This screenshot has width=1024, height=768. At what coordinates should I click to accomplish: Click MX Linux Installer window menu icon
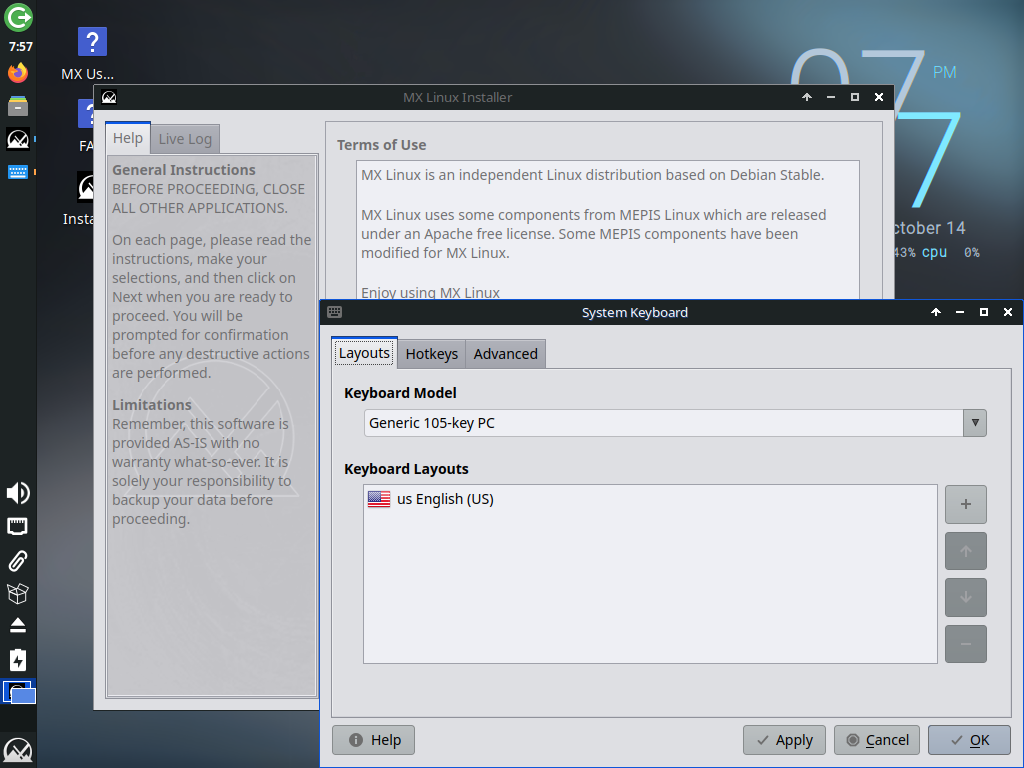coord(109,97)
